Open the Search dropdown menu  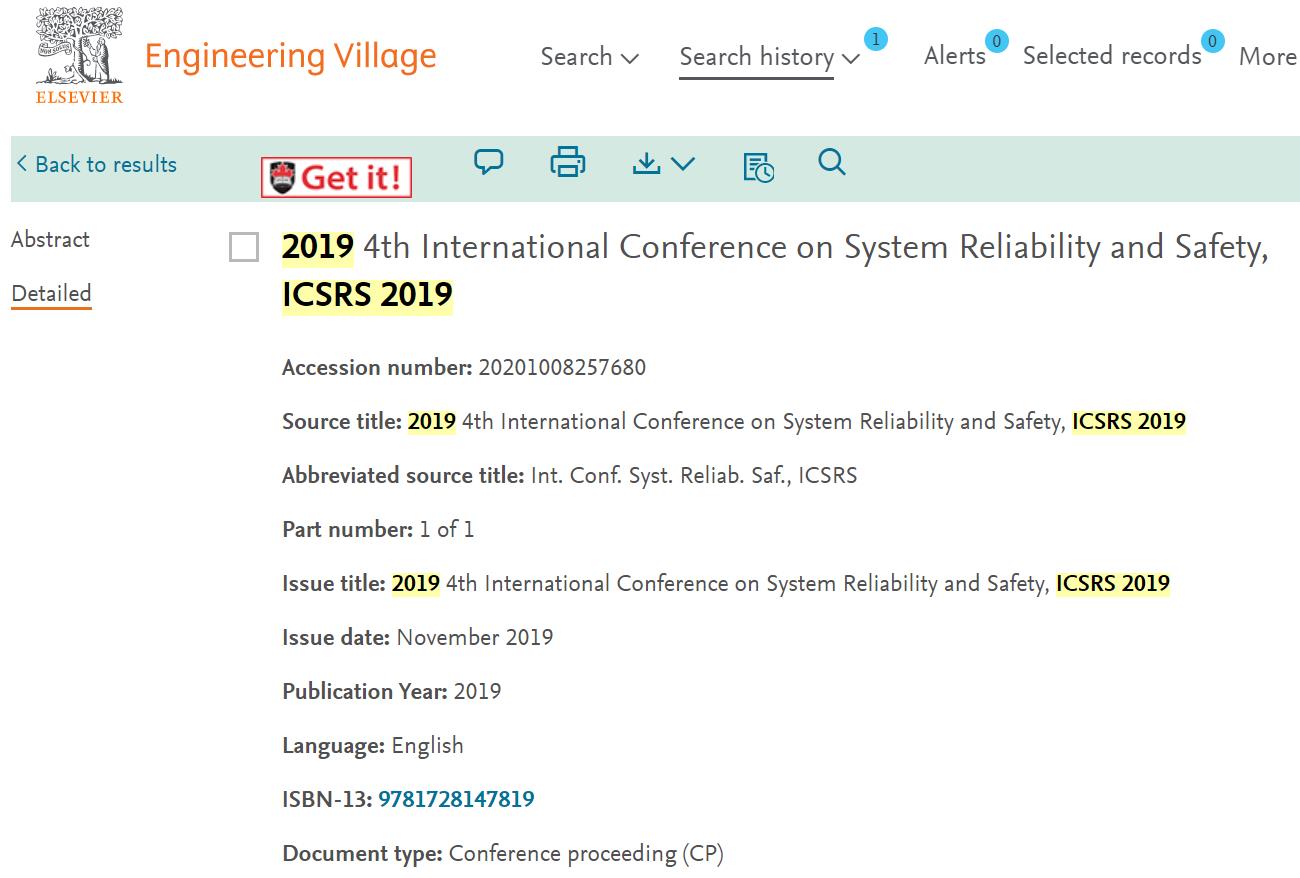(590, 57)
